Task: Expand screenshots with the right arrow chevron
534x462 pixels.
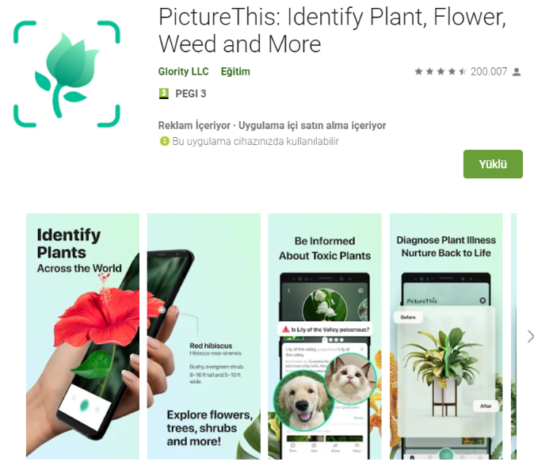Action: [530, 336]
